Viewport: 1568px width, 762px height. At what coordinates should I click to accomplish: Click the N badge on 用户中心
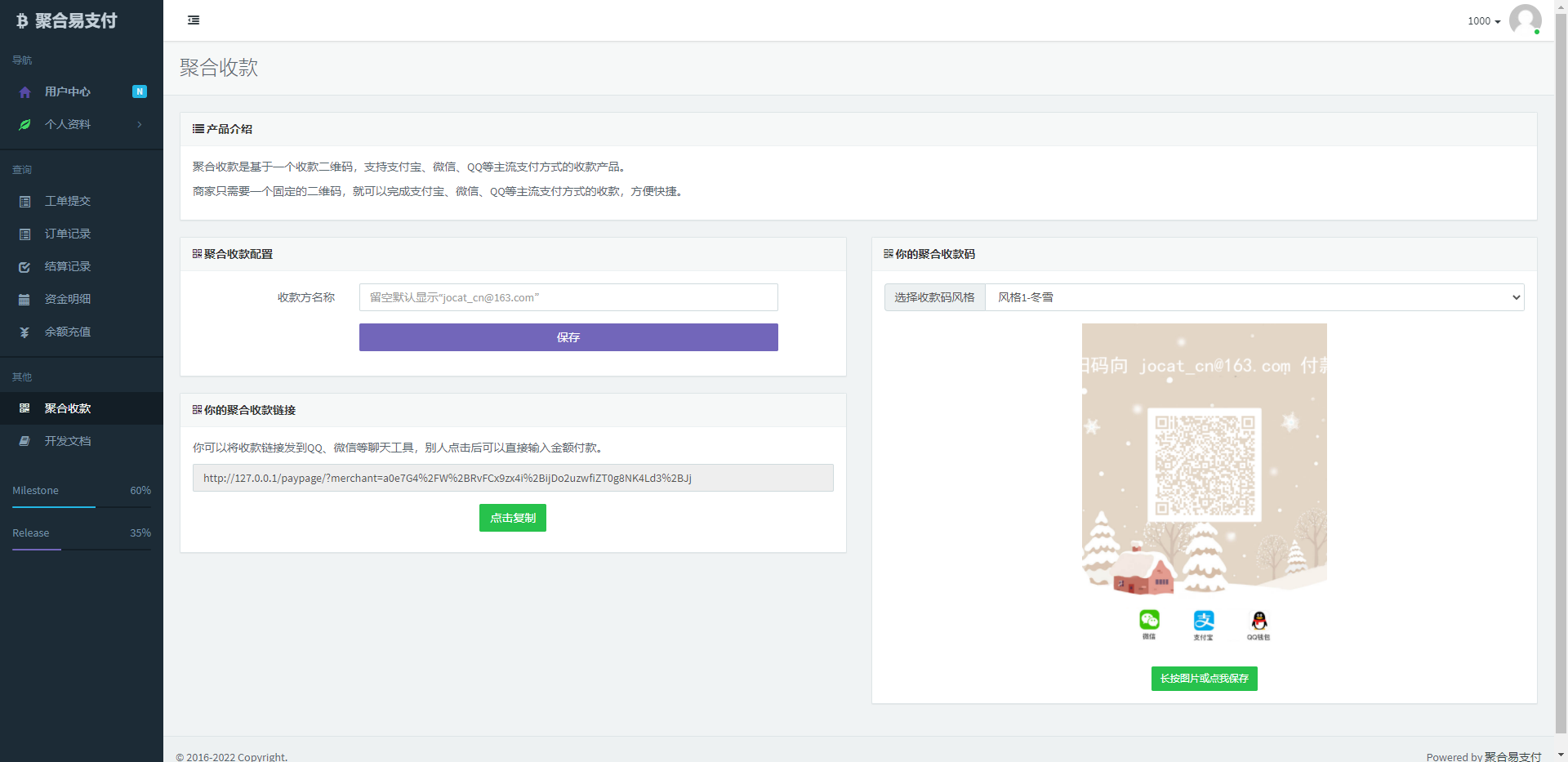click(140, 91)
